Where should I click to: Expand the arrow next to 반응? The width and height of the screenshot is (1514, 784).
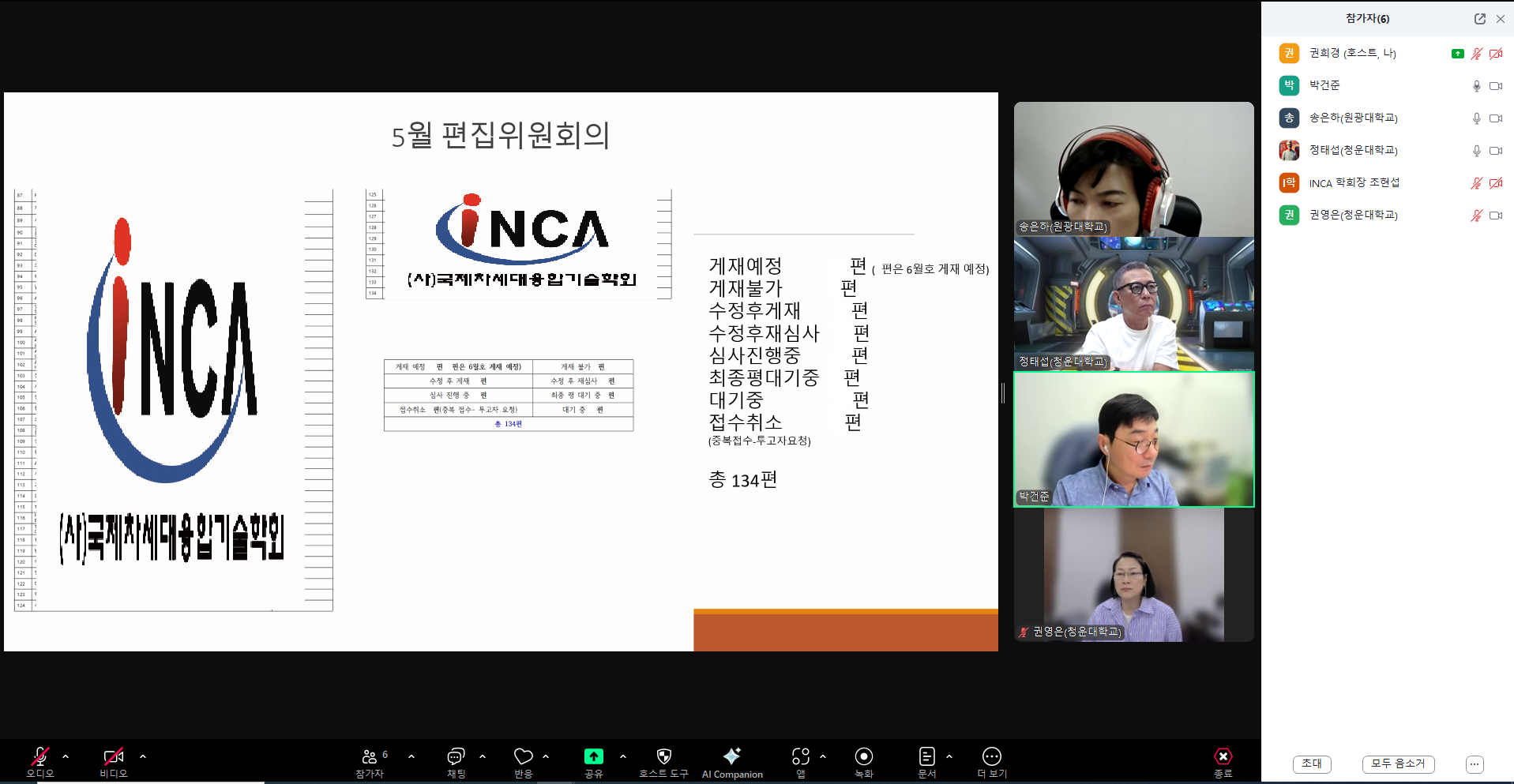(546, 756)
